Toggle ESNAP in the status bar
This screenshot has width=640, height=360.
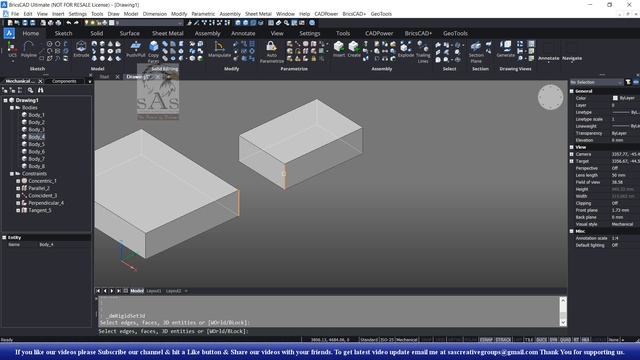click(486, 340)
